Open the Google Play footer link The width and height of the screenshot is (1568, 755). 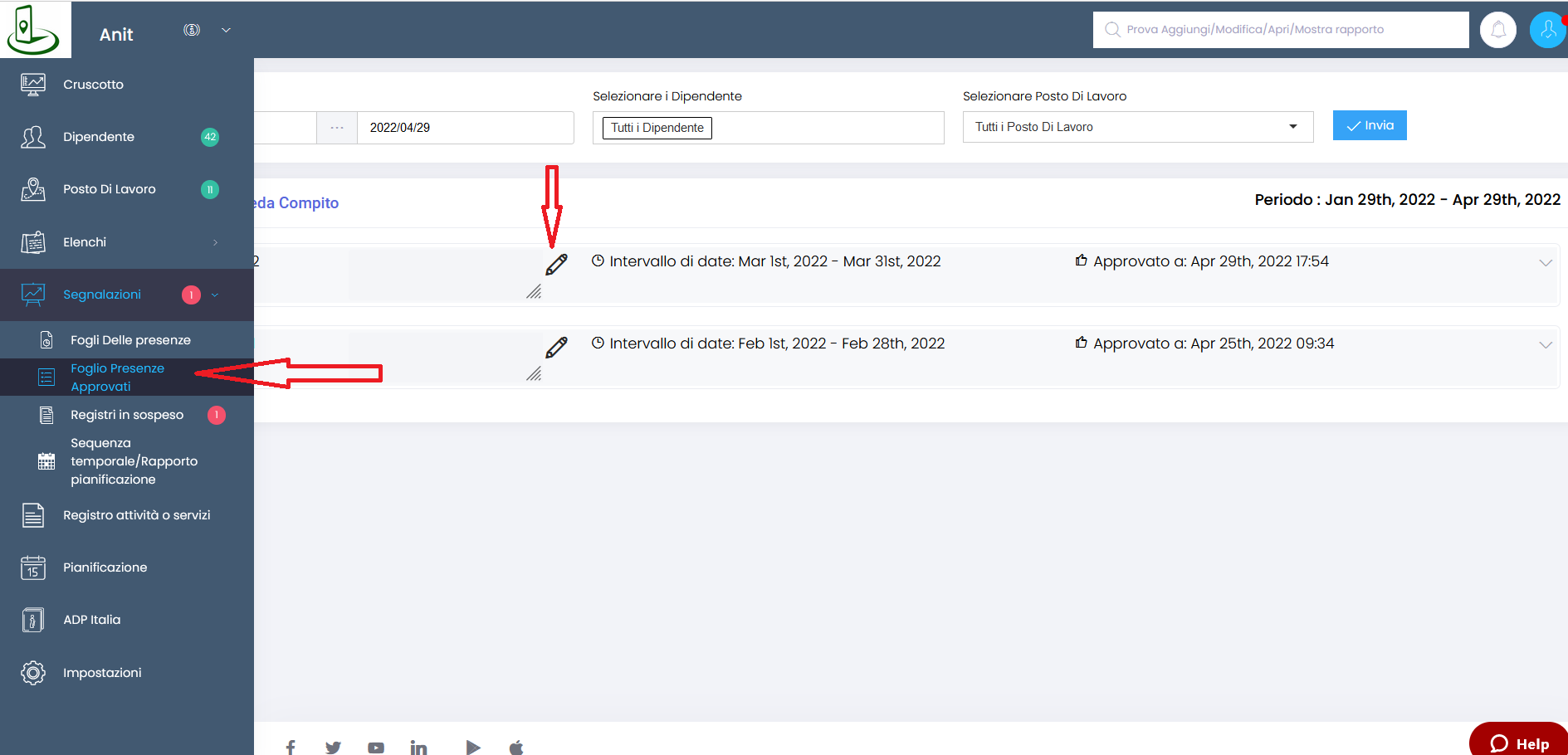pos(473,748)
